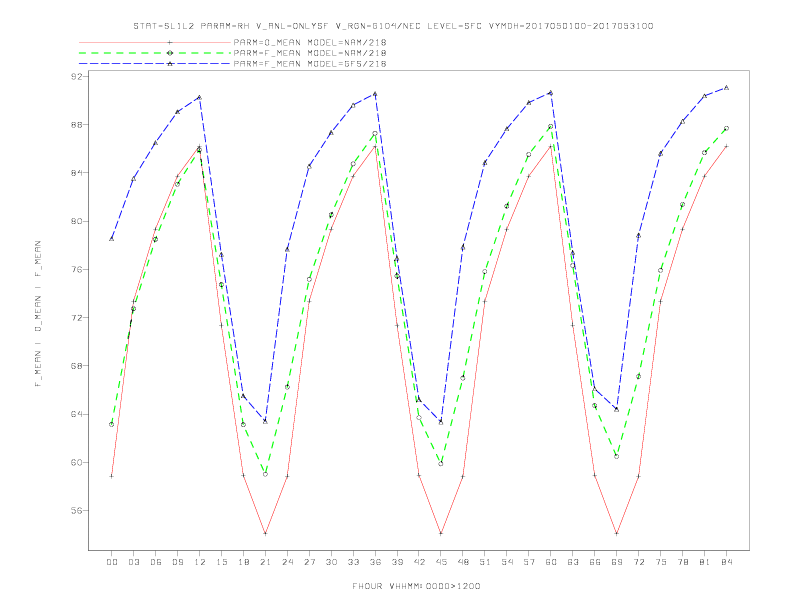792x612 pixels.
Task: Click x-axis tick label 81
Action: coord(705,562)
